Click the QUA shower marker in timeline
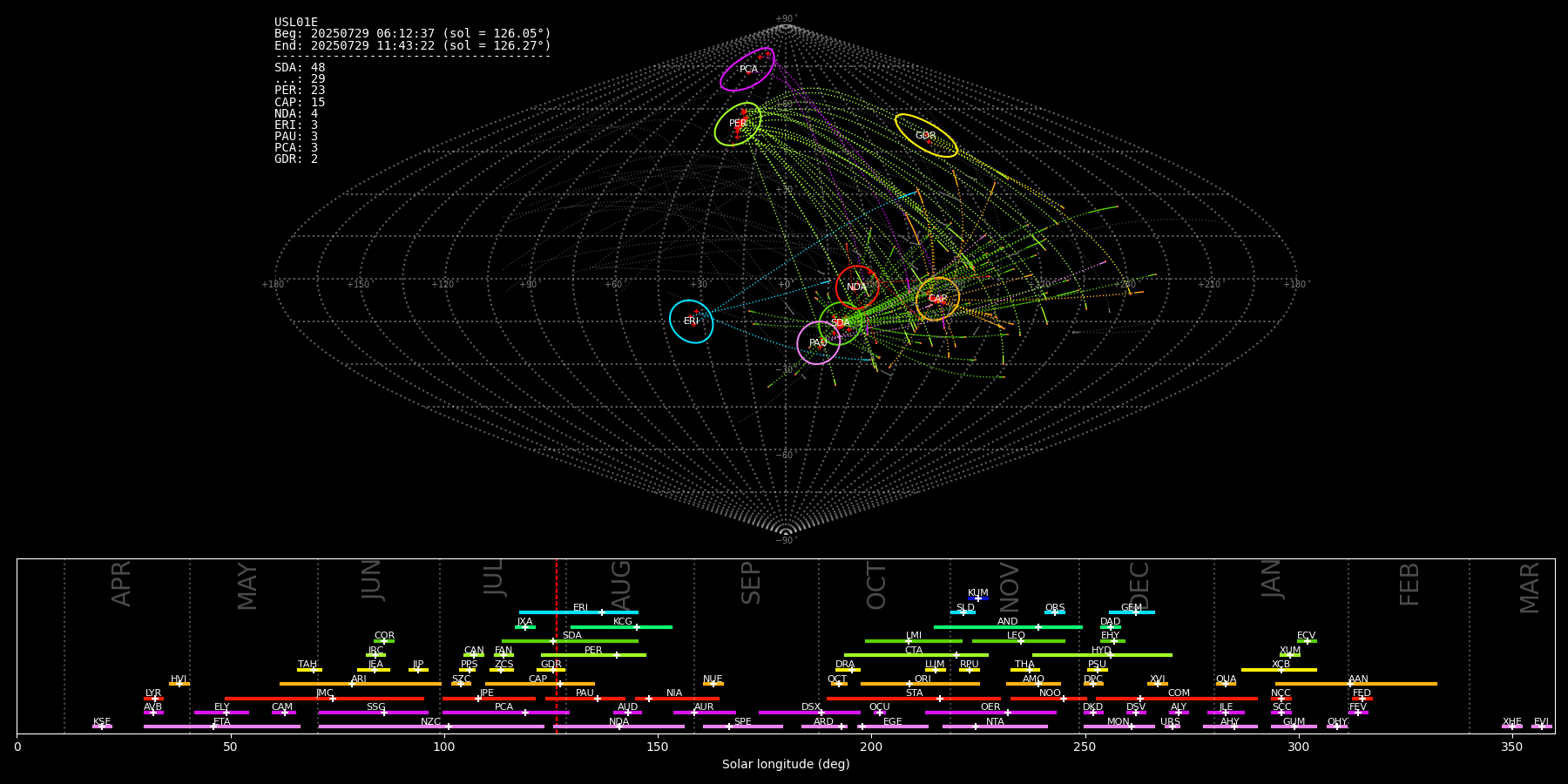Viewport: 1568px width, 784px height. click(x=1226, y=684)
